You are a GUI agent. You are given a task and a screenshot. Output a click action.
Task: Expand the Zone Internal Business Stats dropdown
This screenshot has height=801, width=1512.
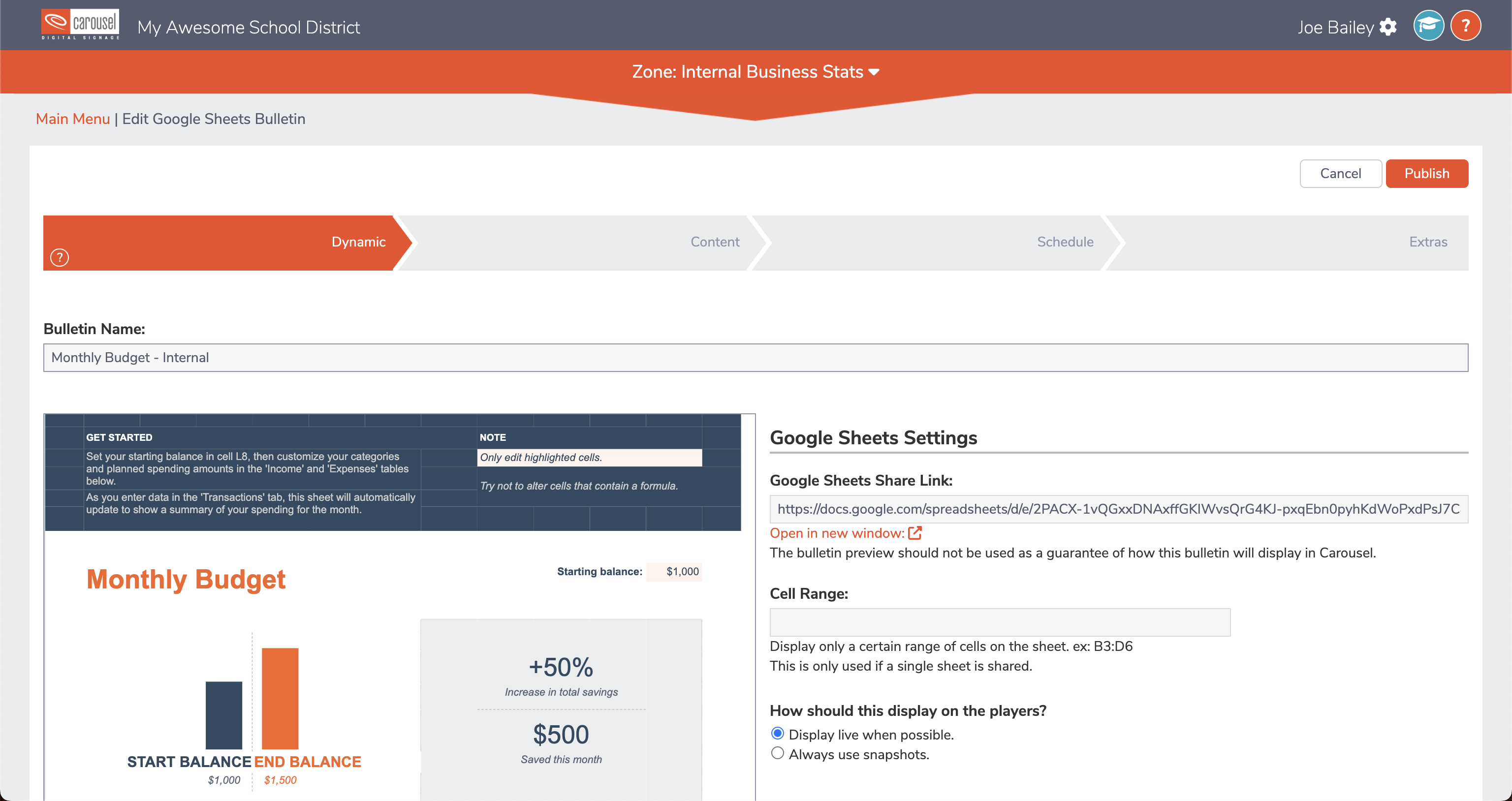click(x=756, y=72)
